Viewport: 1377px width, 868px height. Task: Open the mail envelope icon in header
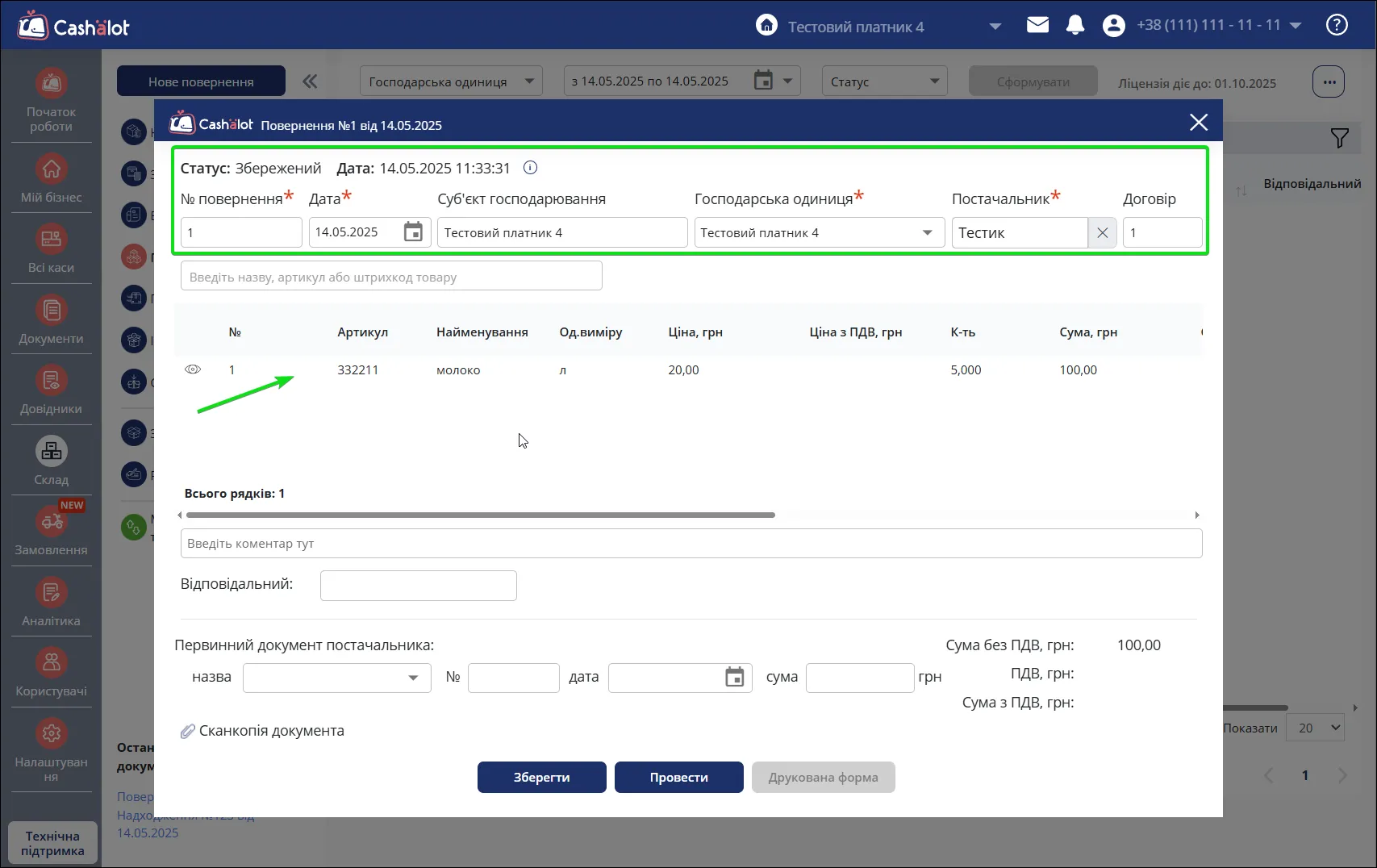click(x=1037, y=25)
